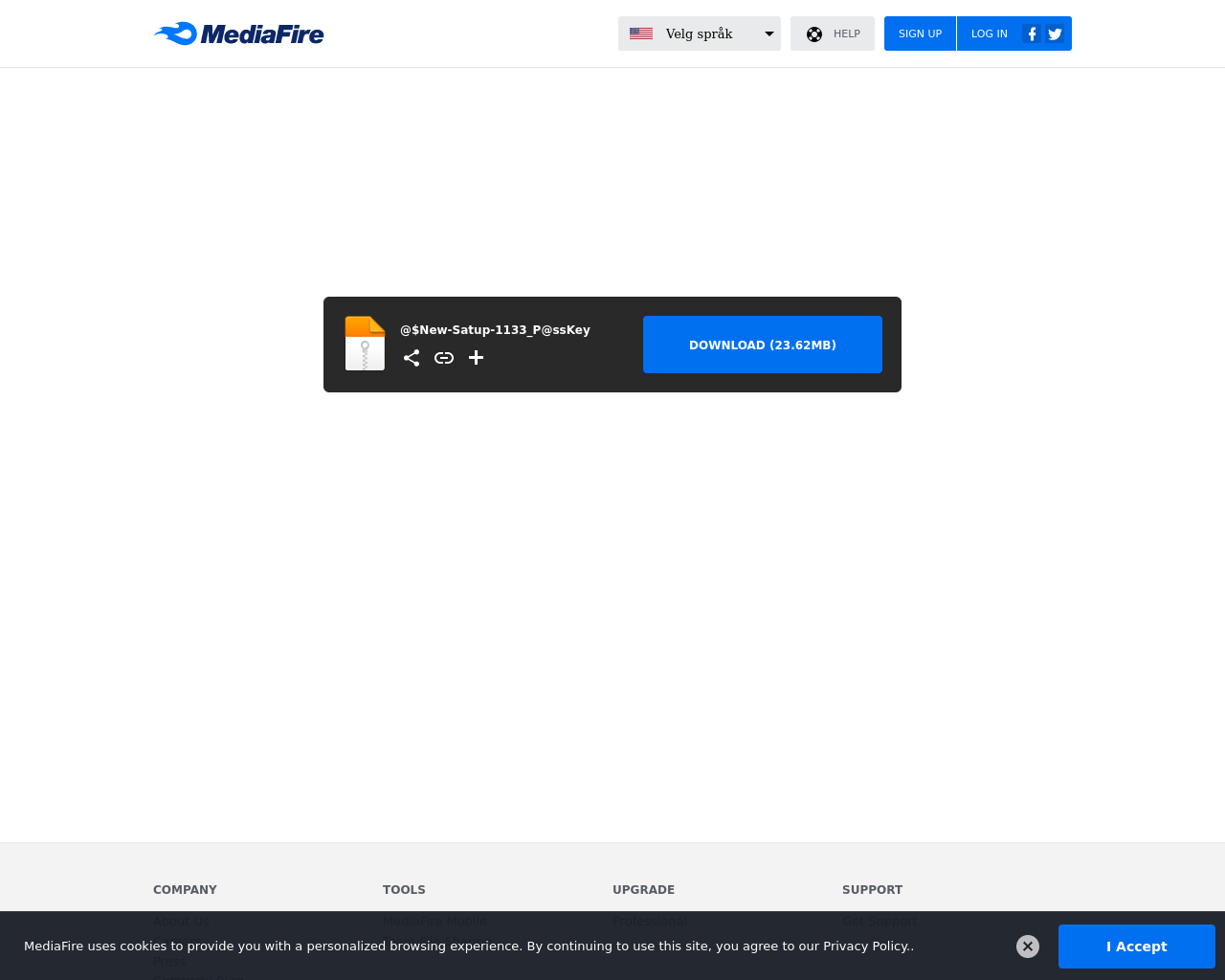1225x980 pixels.
Task: Copy link using the chain icon
Action: tap(444, 358)
